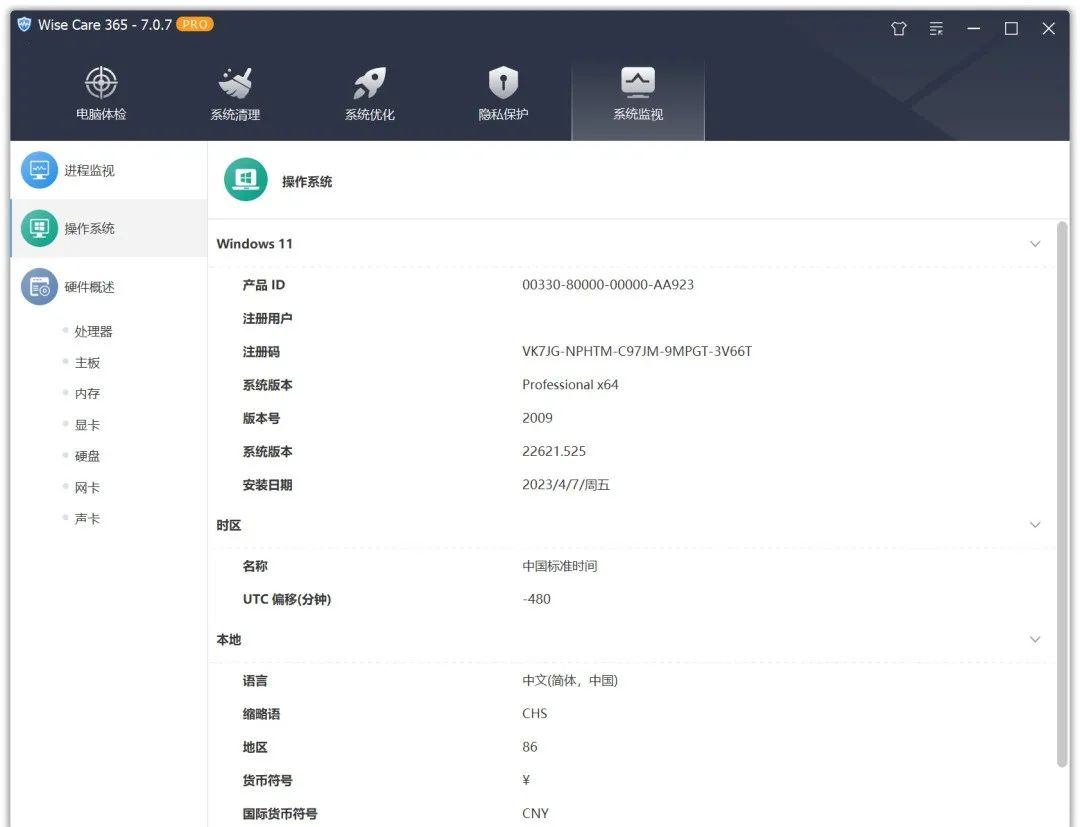Open the 内存 hardware item
The width and height of the screenshot is (1080, 827).
pos(87,393)
